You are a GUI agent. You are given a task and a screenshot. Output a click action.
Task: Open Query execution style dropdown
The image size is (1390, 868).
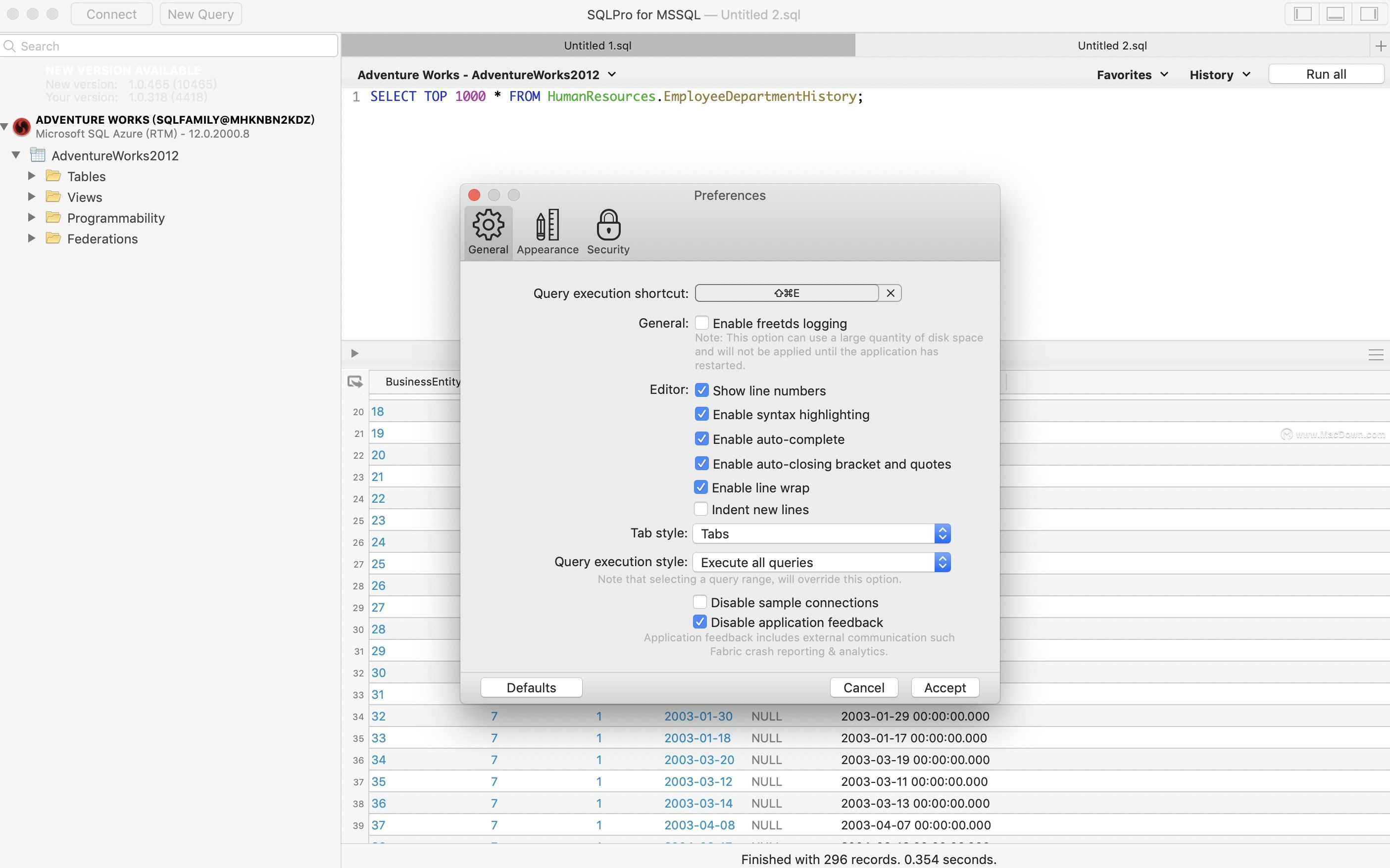point(822,562)
